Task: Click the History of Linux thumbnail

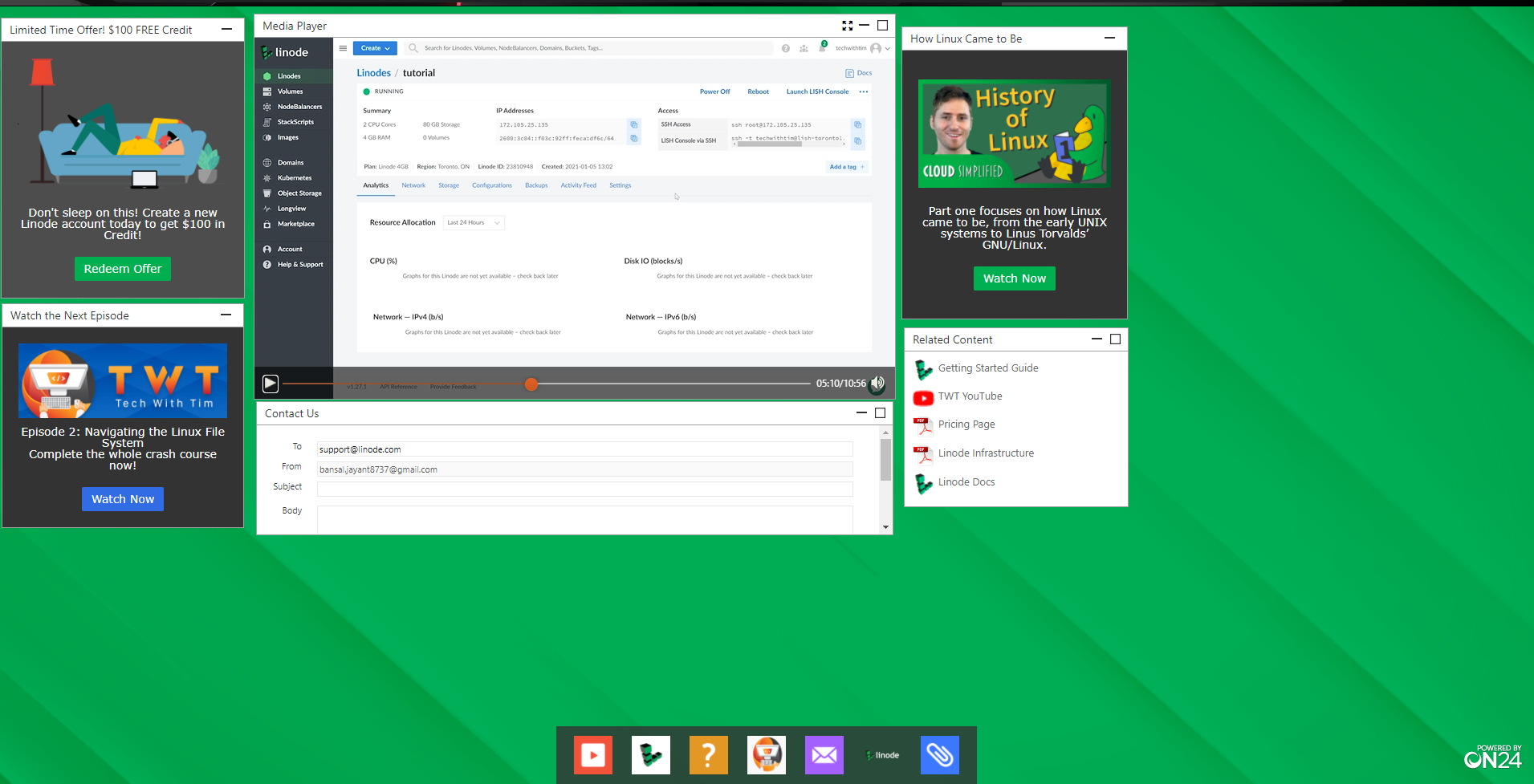Action: pyautogui.click(x=1014, y=134)
